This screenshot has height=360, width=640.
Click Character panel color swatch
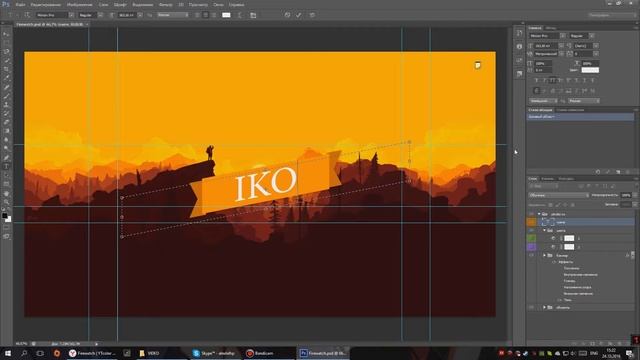(590, 70)
